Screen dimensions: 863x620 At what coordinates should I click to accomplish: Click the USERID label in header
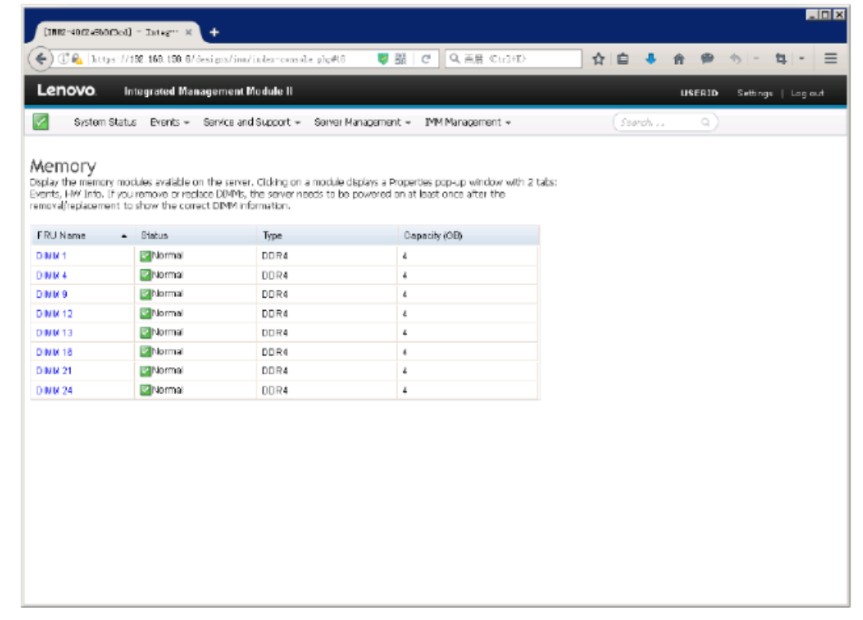[699, 93]
